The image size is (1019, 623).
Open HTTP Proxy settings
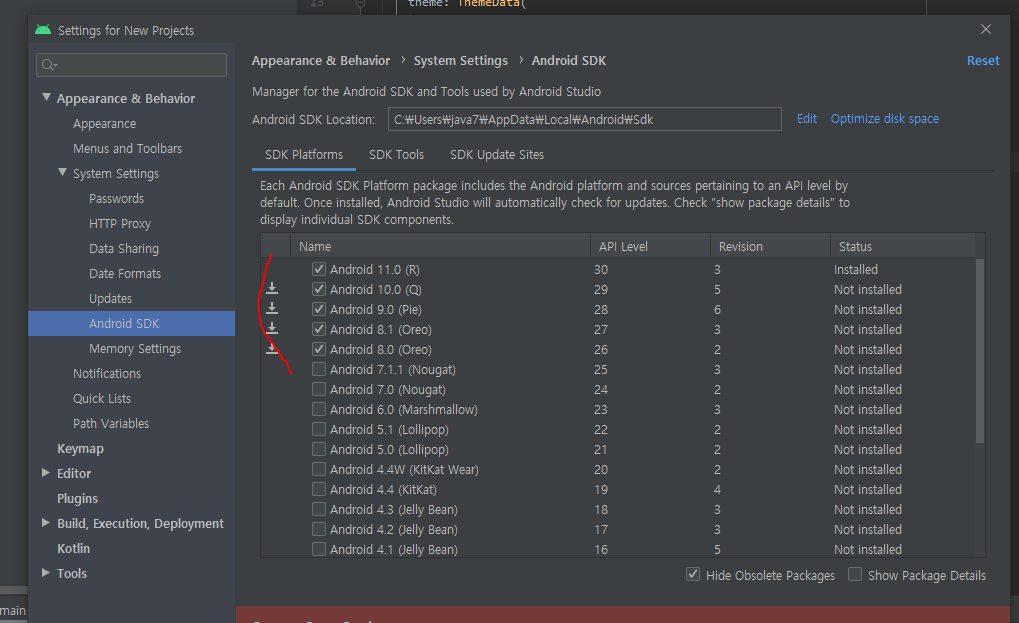coord(120,223)
